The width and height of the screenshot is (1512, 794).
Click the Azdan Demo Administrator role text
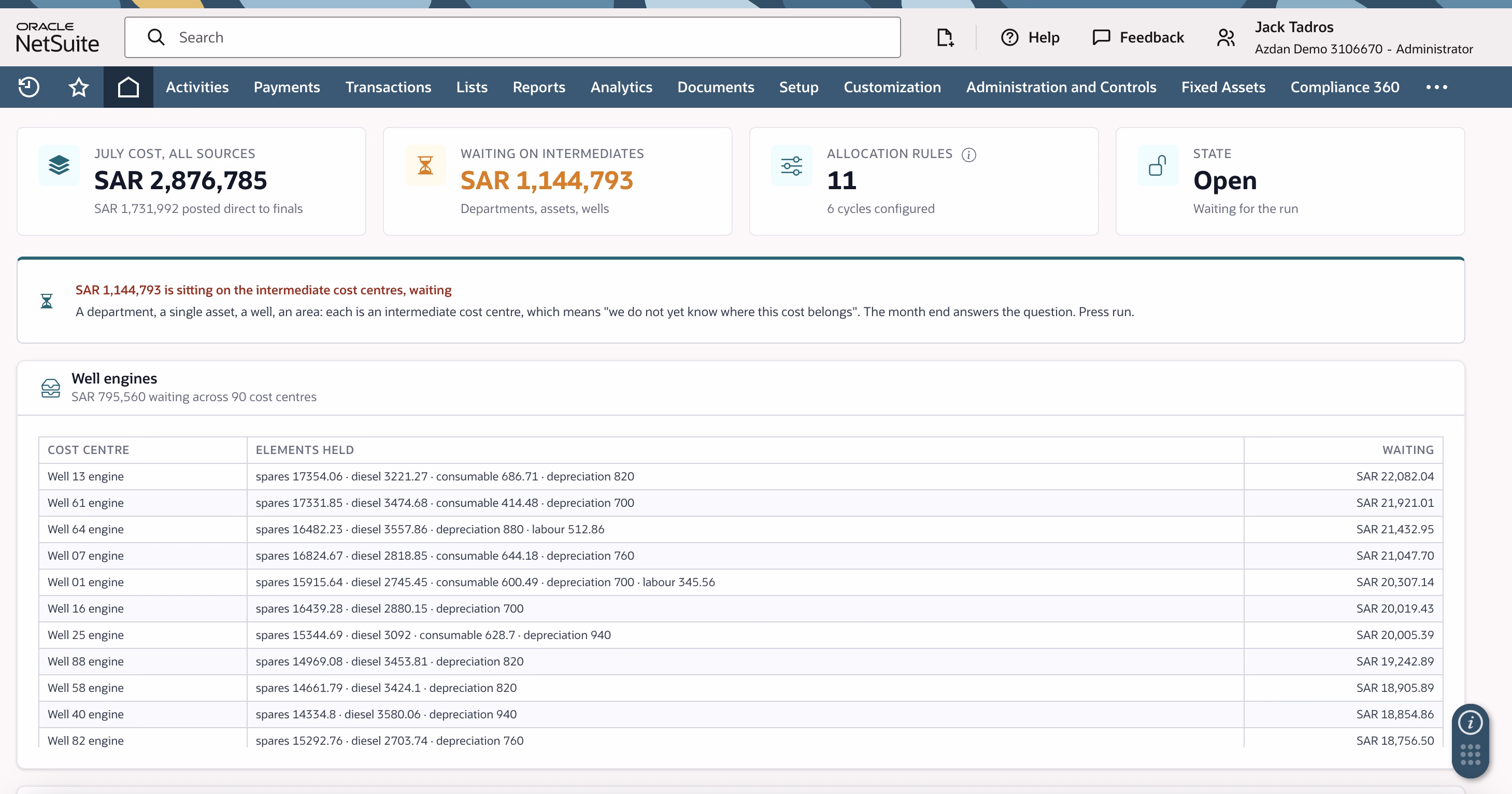[1363, 49]
